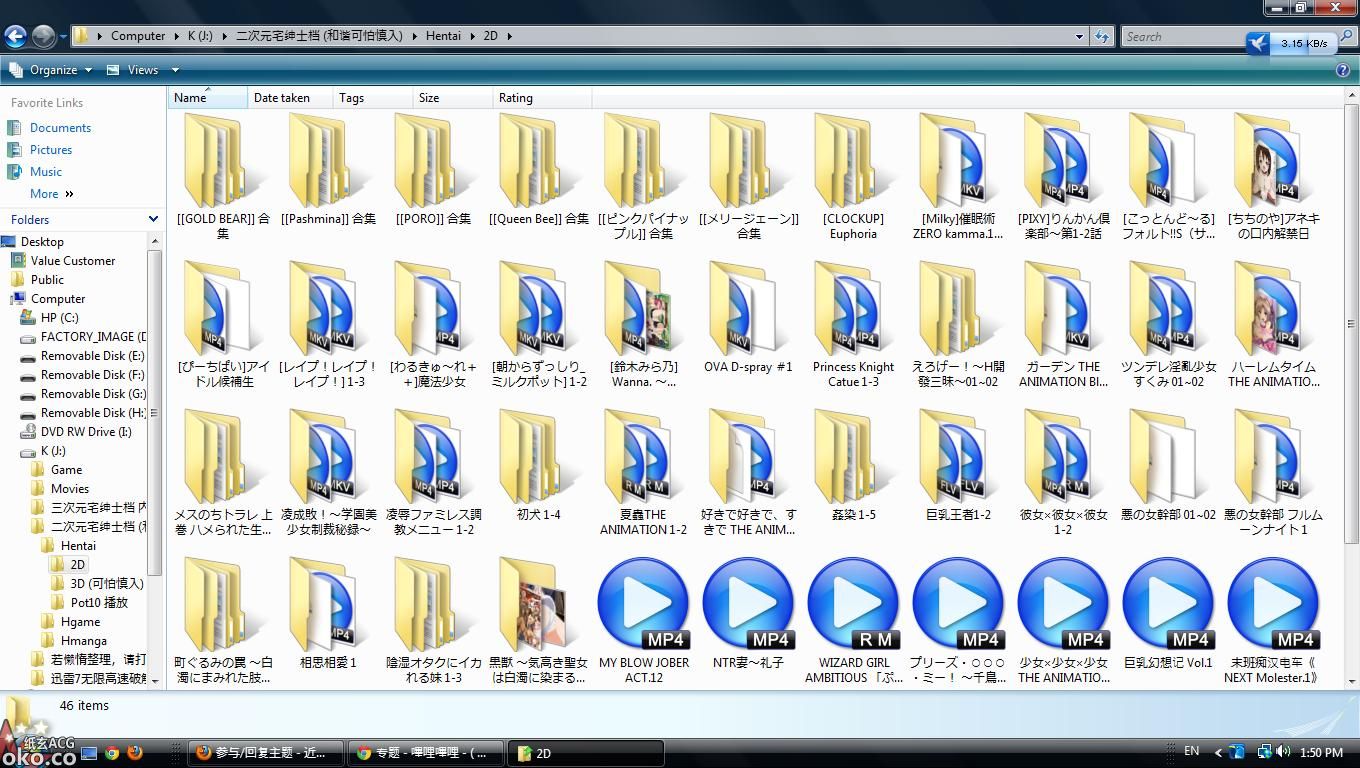Collapse the Folders pane with its chevron
This screenshot has height=768, width=1360.
pos(153,219)
